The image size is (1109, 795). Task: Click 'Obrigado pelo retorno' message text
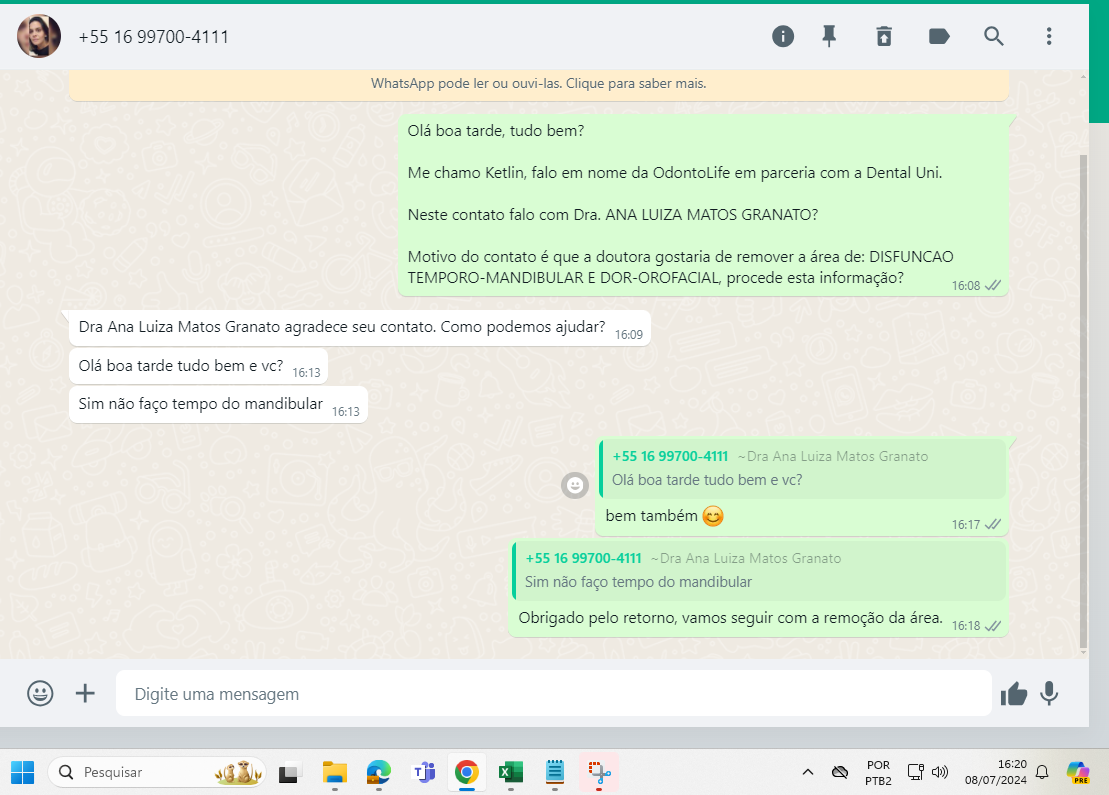[731, 618]
